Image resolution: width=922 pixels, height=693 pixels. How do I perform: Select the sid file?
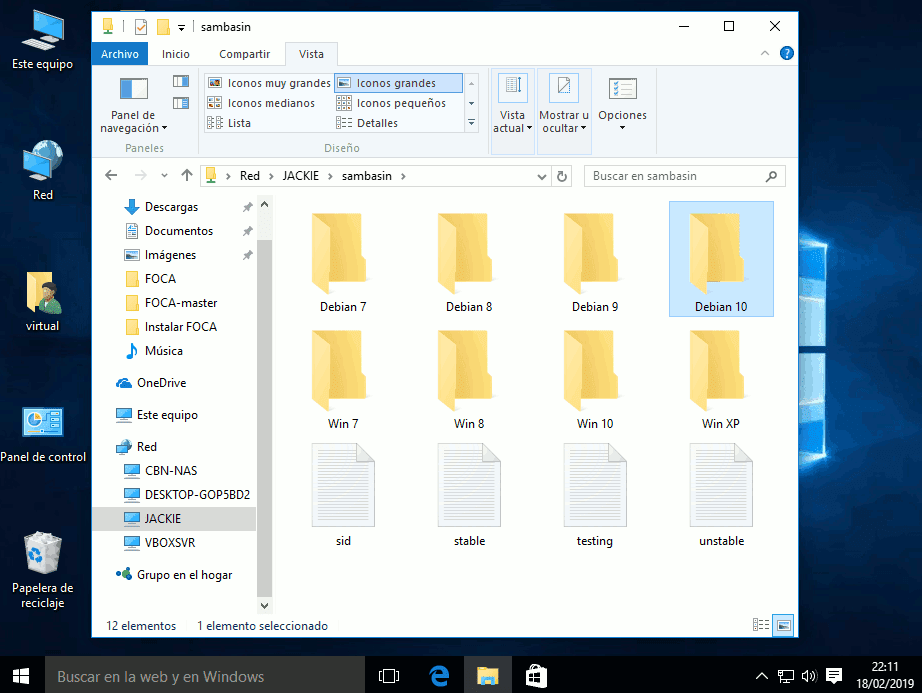point(343,496)
